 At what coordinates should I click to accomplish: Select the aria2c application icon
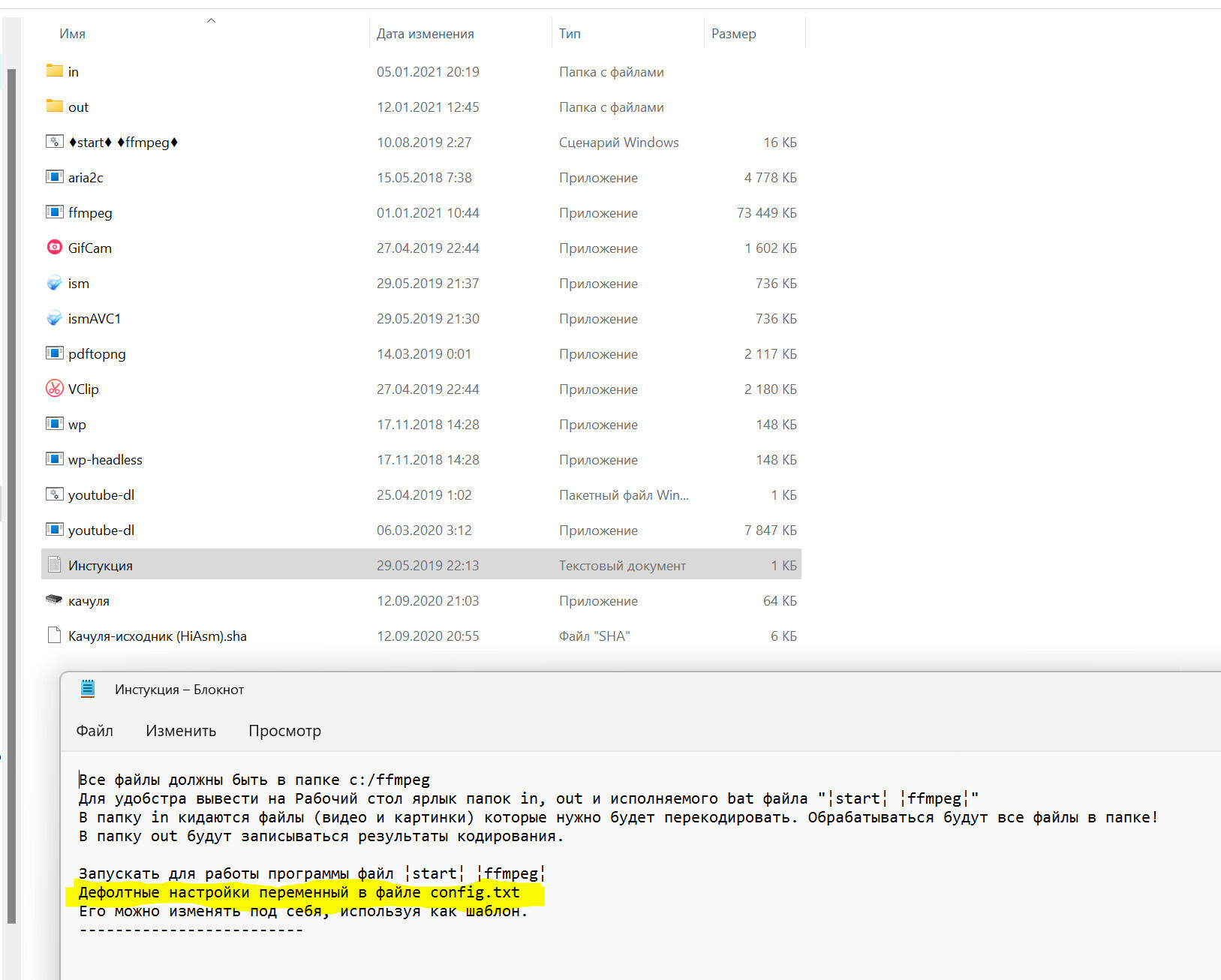coord(54,176)
